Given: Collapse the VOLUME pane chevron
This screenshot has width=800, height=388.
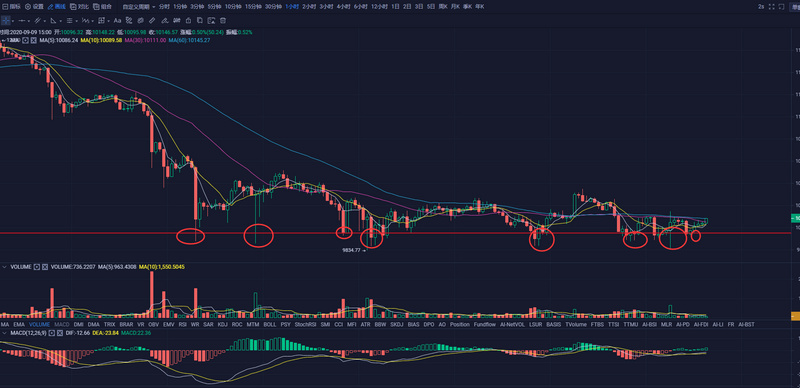Looking at the screenshot, I should (x=4, y=267).
